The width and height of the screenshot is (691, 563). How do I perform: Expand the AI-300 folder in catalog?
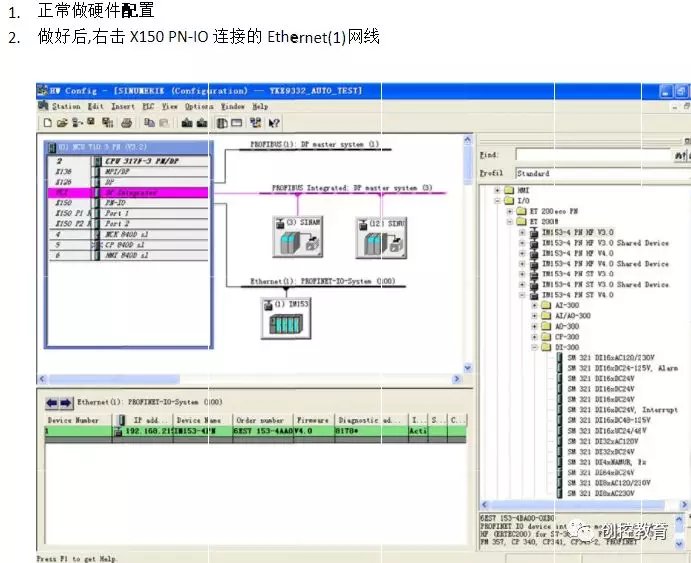(x=535, y=306)
